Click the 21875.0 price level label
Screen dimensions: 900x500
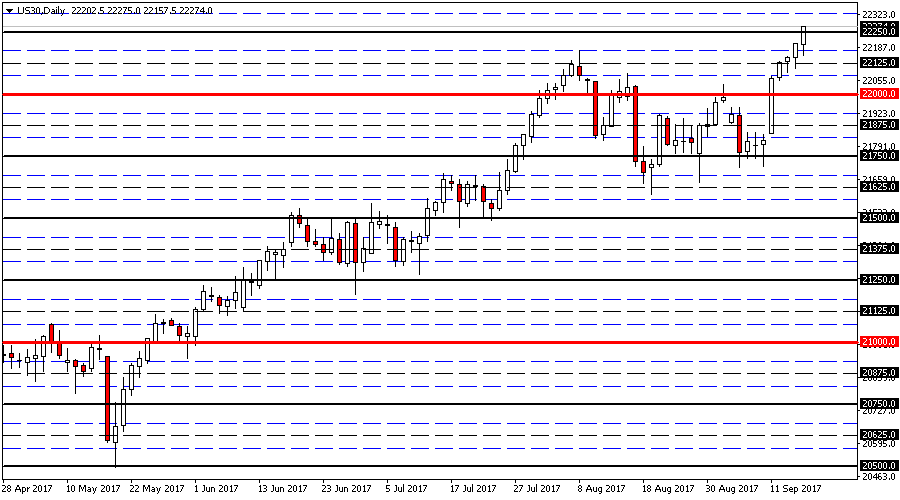tap(877, 124)
